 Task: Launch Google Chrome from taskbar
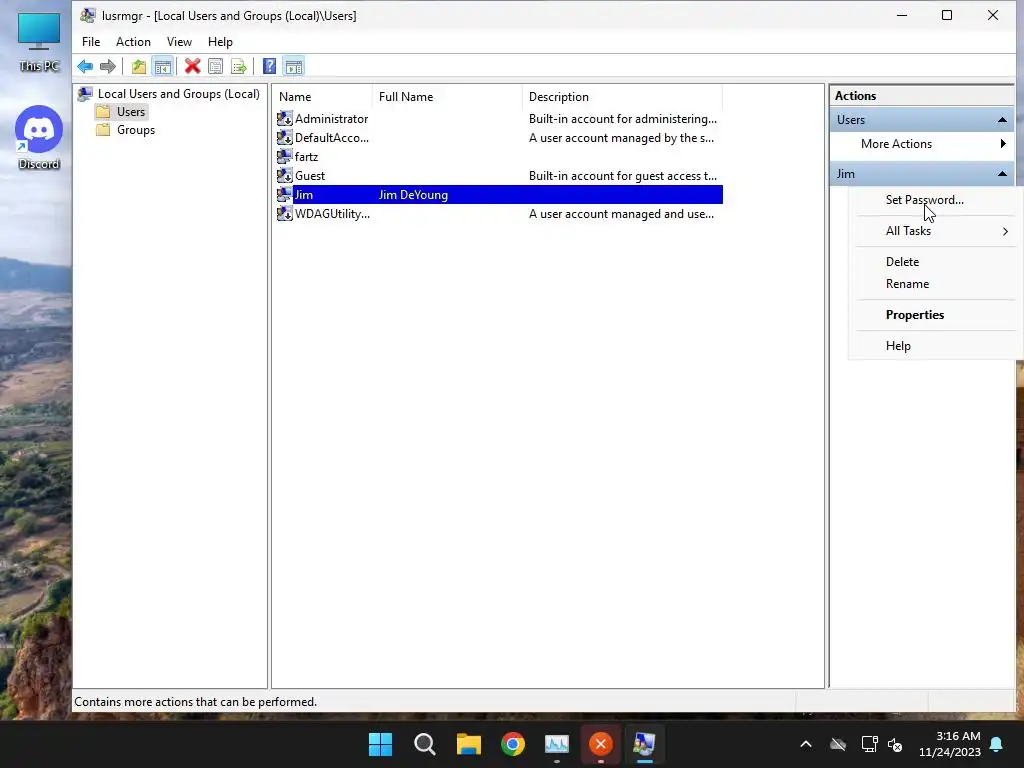(513, 744)
